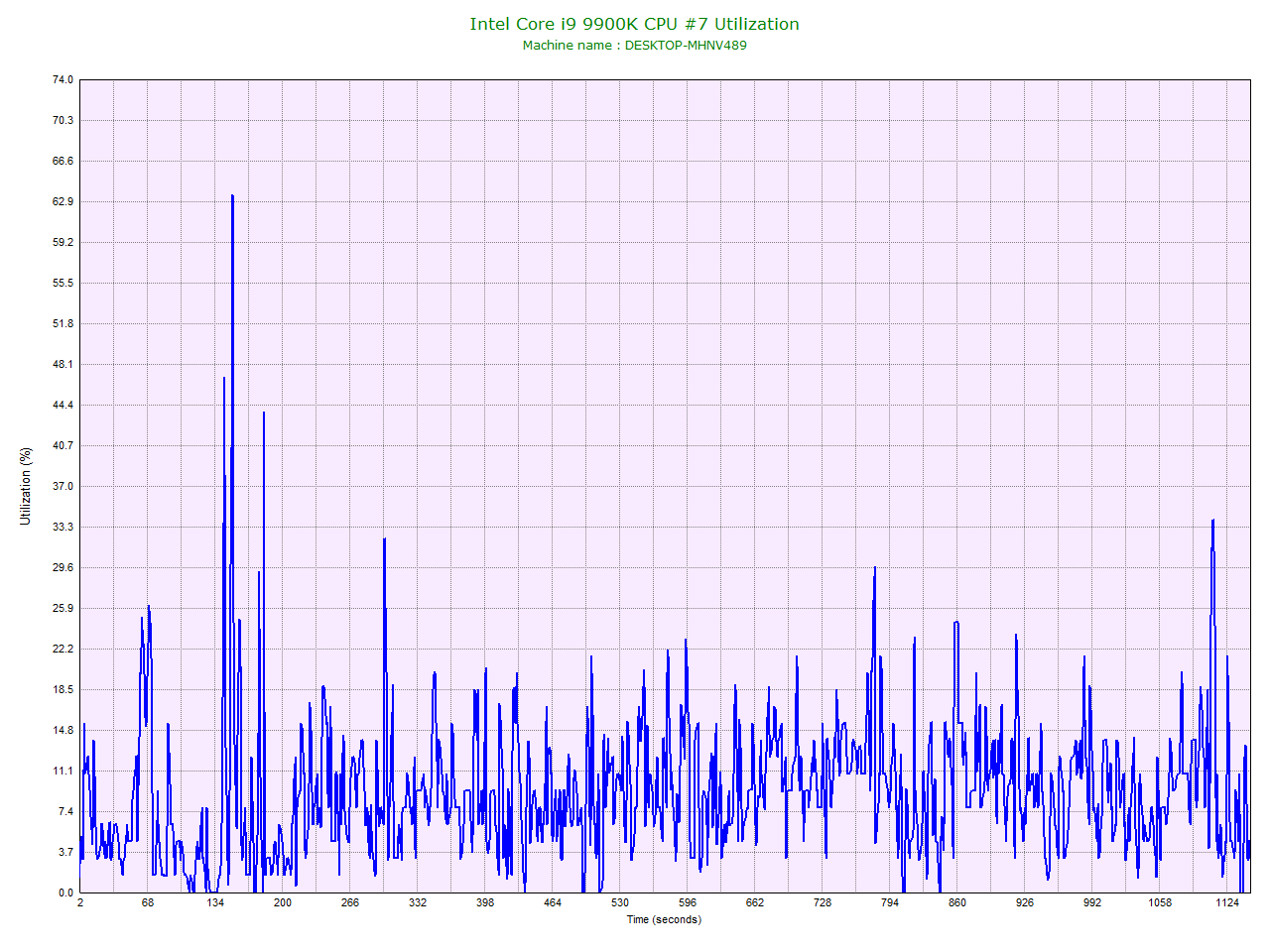The height and width of the screenshot is (952, 1270).
Task: Click the 14.8 utilization axis label
Action: click(63, 730)
